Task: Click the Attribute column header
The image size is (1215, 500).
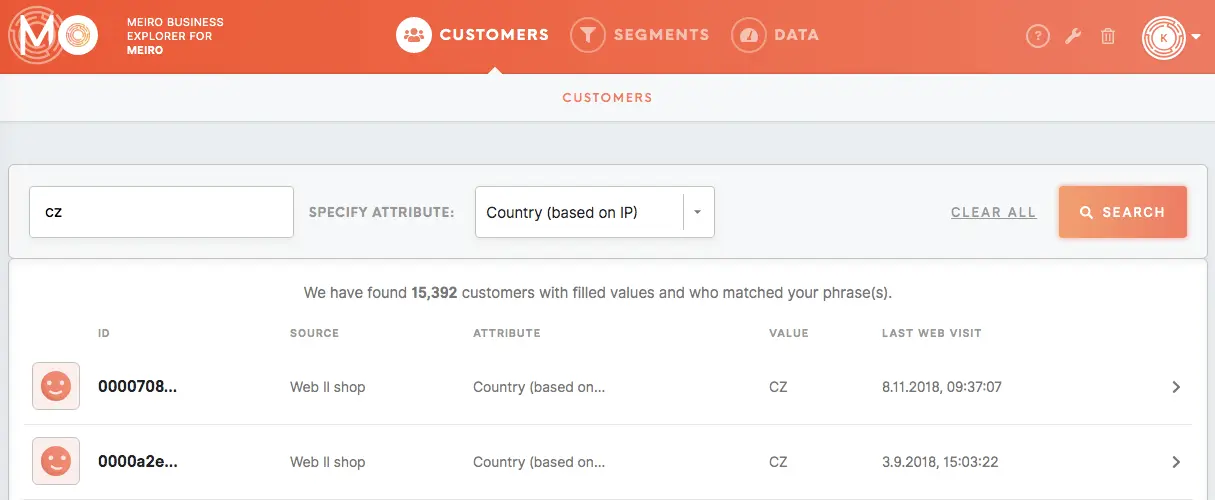Action: click(507, 333)
